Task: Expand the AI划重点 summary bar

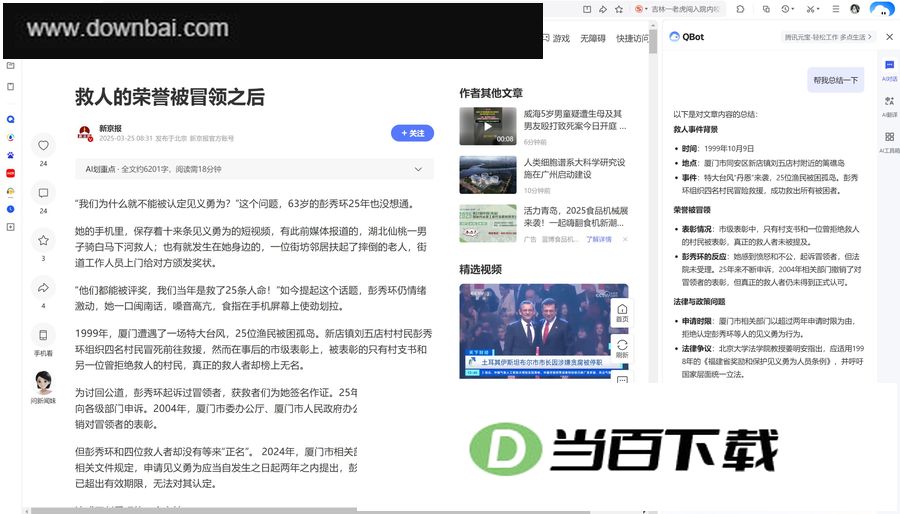Action: click(x=254, y=169)
